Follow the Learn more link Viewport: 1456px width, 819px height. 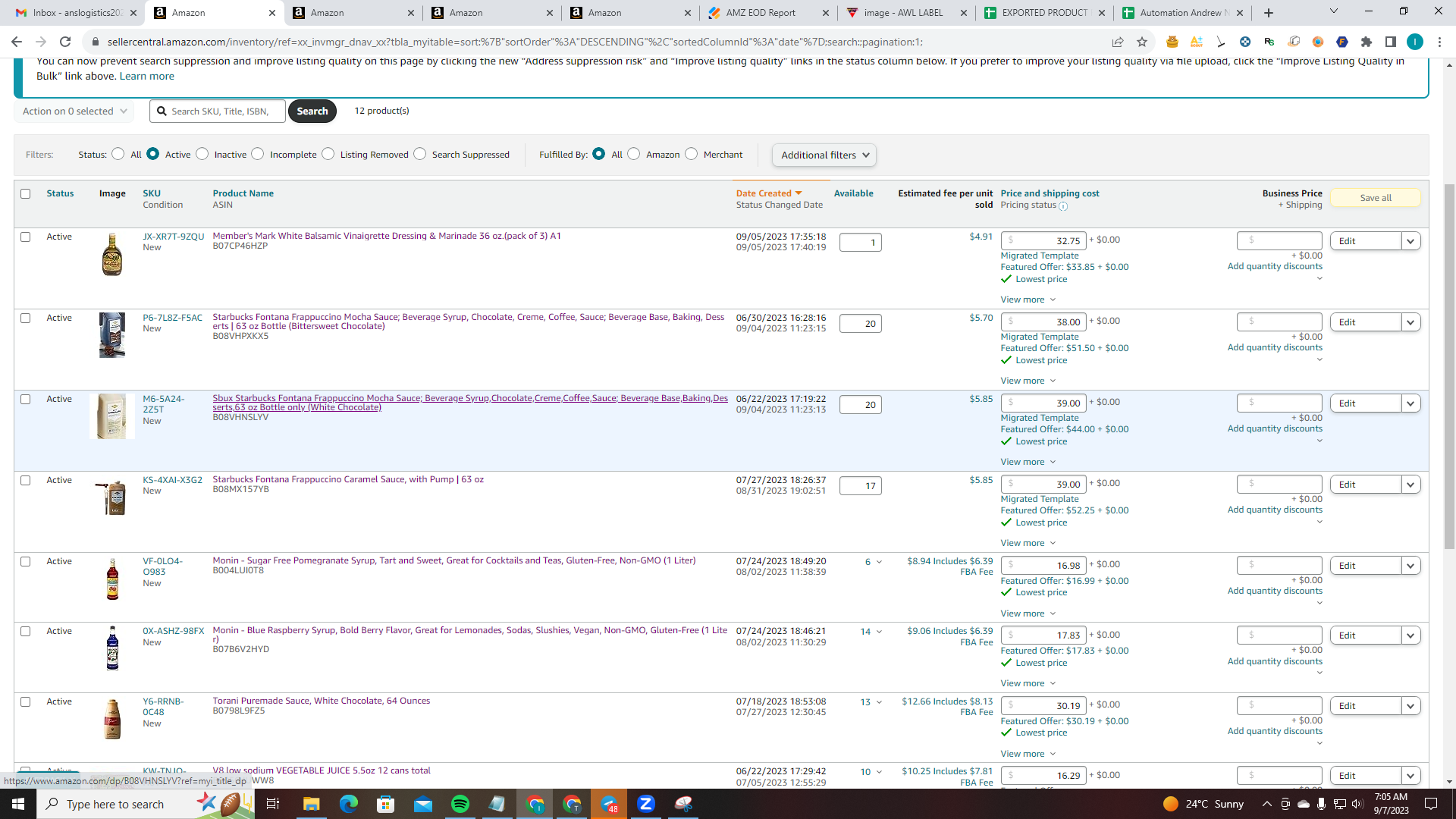tap(147, 76)
